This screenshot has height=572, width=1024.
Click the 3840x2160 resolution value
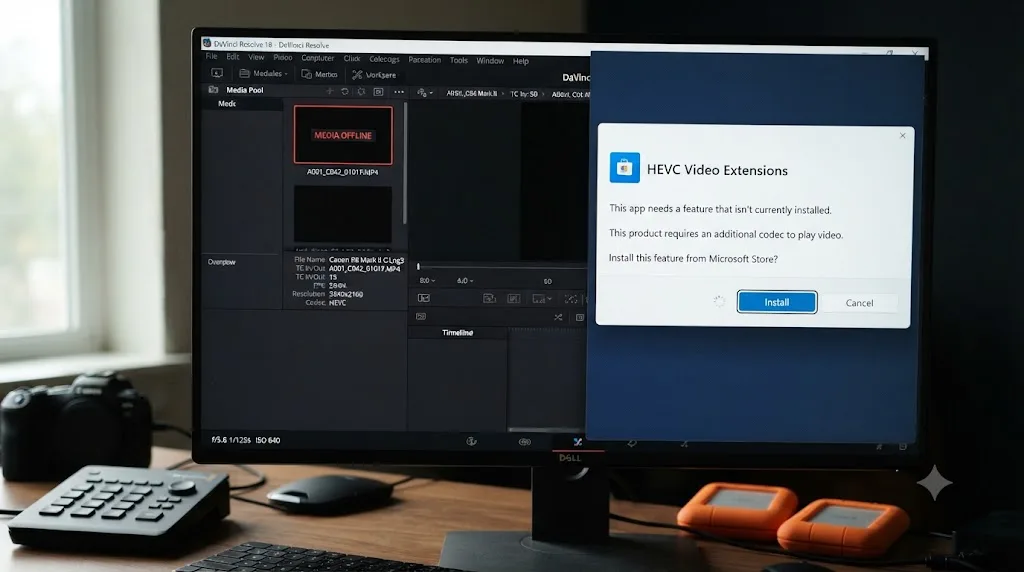346,294
